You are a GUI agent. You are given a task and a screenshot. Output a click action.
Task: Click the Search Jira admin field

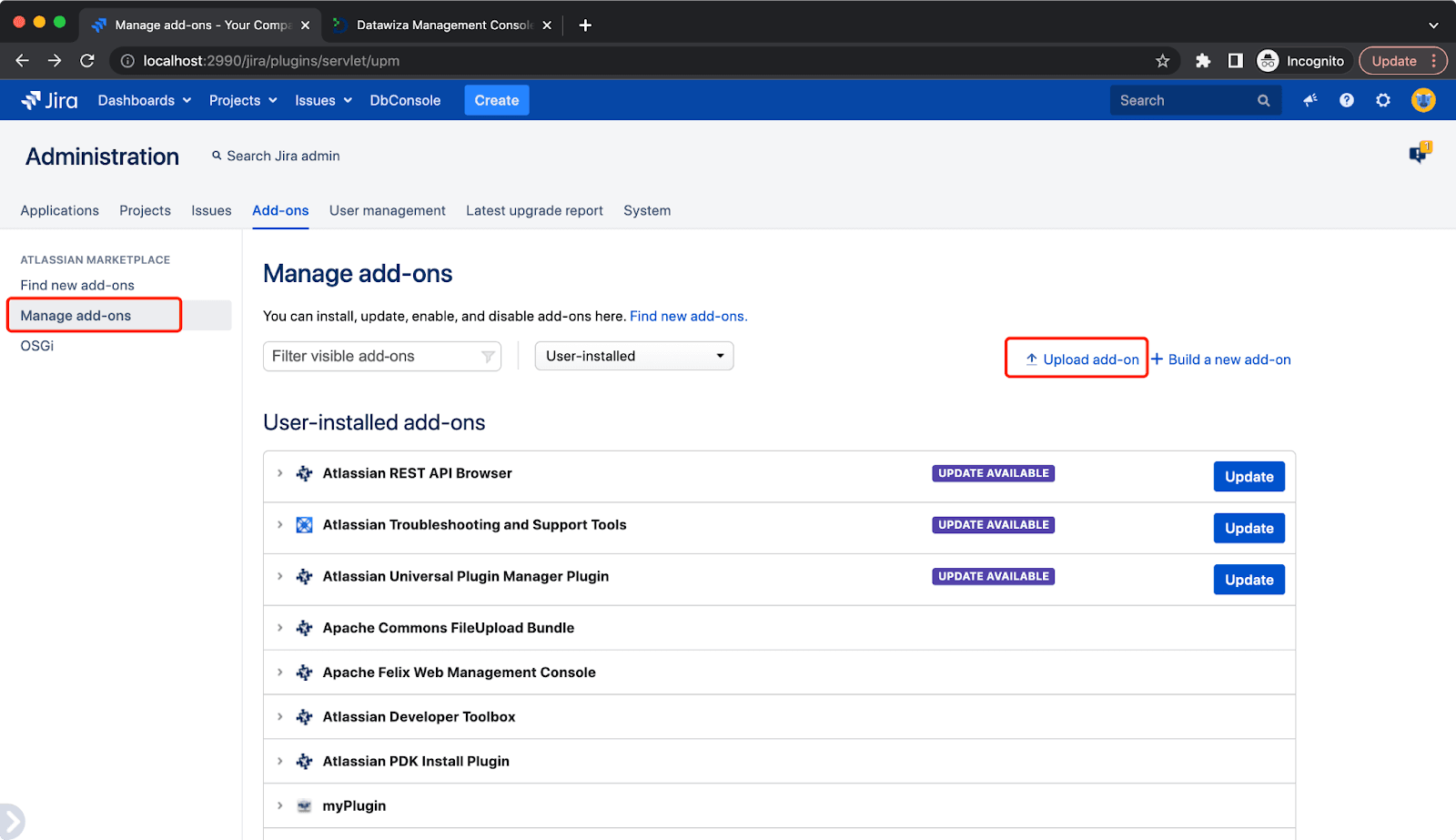tap(276, 156)
